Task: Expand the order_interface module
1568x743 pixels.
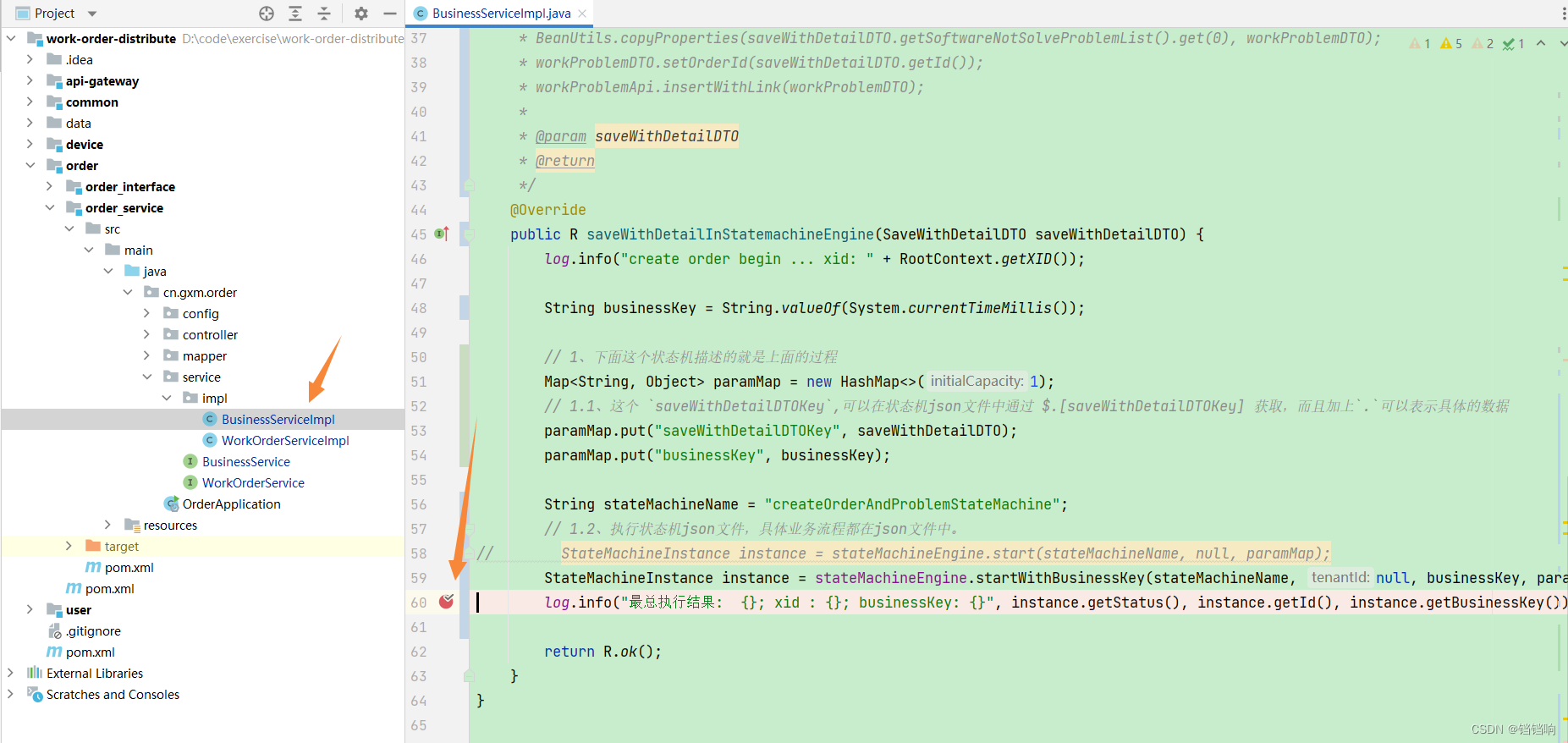Action: [x=50, y=186]
